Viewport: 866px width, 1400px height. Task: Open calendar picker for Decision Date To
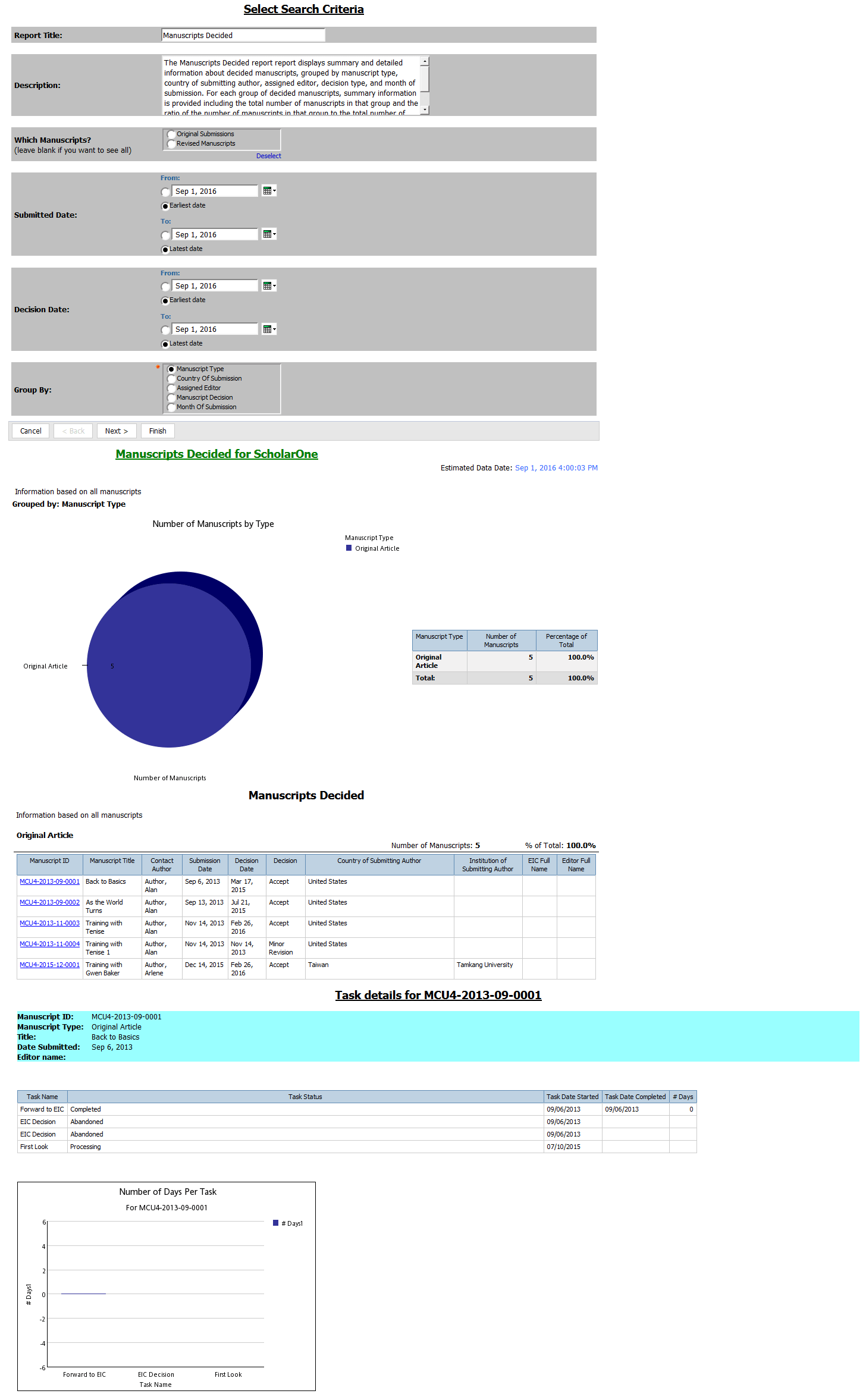point(269,329)
